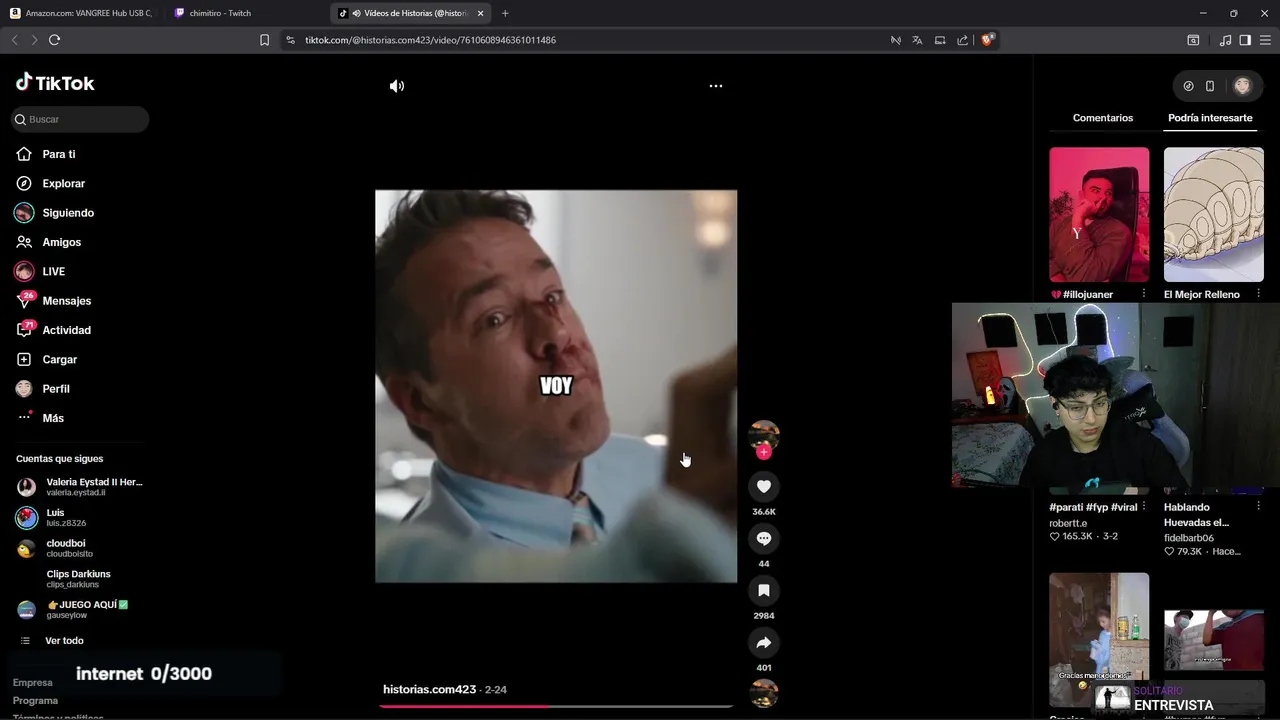The height and width of the screenshot is (720, 1280).
Task: Click the phone app icon in the header
Action: click(1210, 86)
